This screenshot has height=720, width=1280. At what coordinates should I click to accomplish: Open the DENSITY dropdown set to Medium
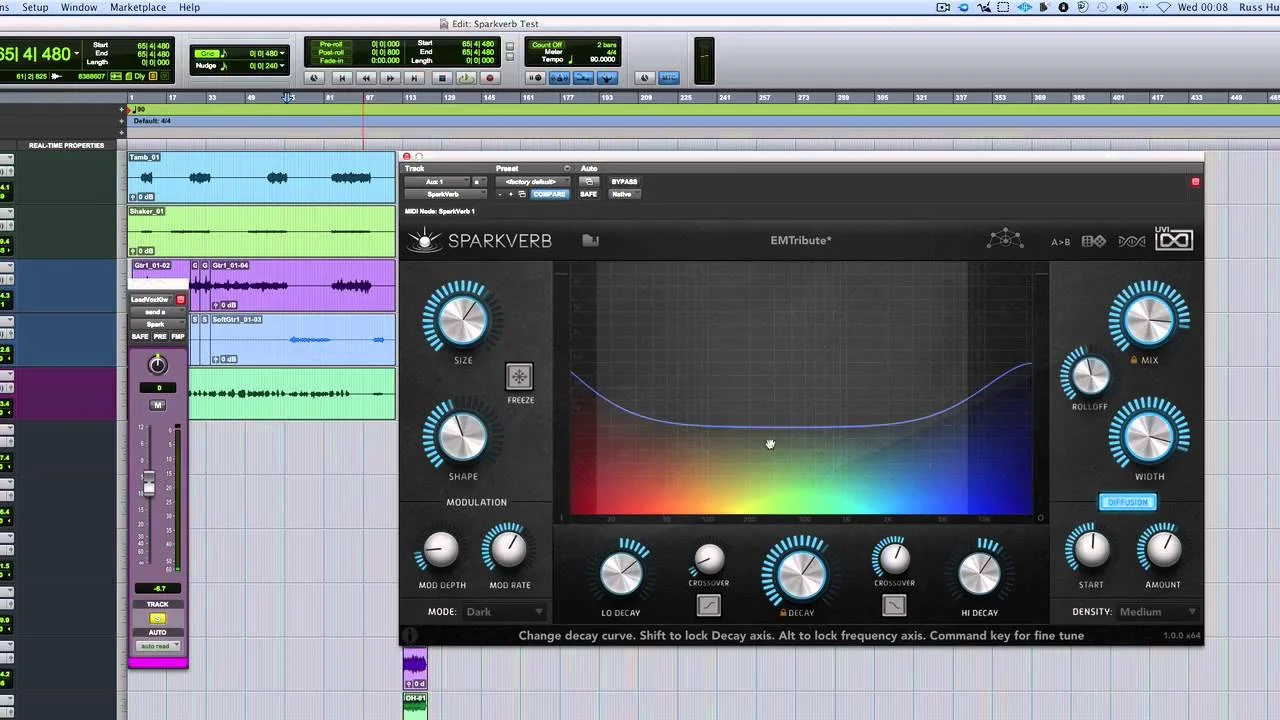pos(1158,612)
